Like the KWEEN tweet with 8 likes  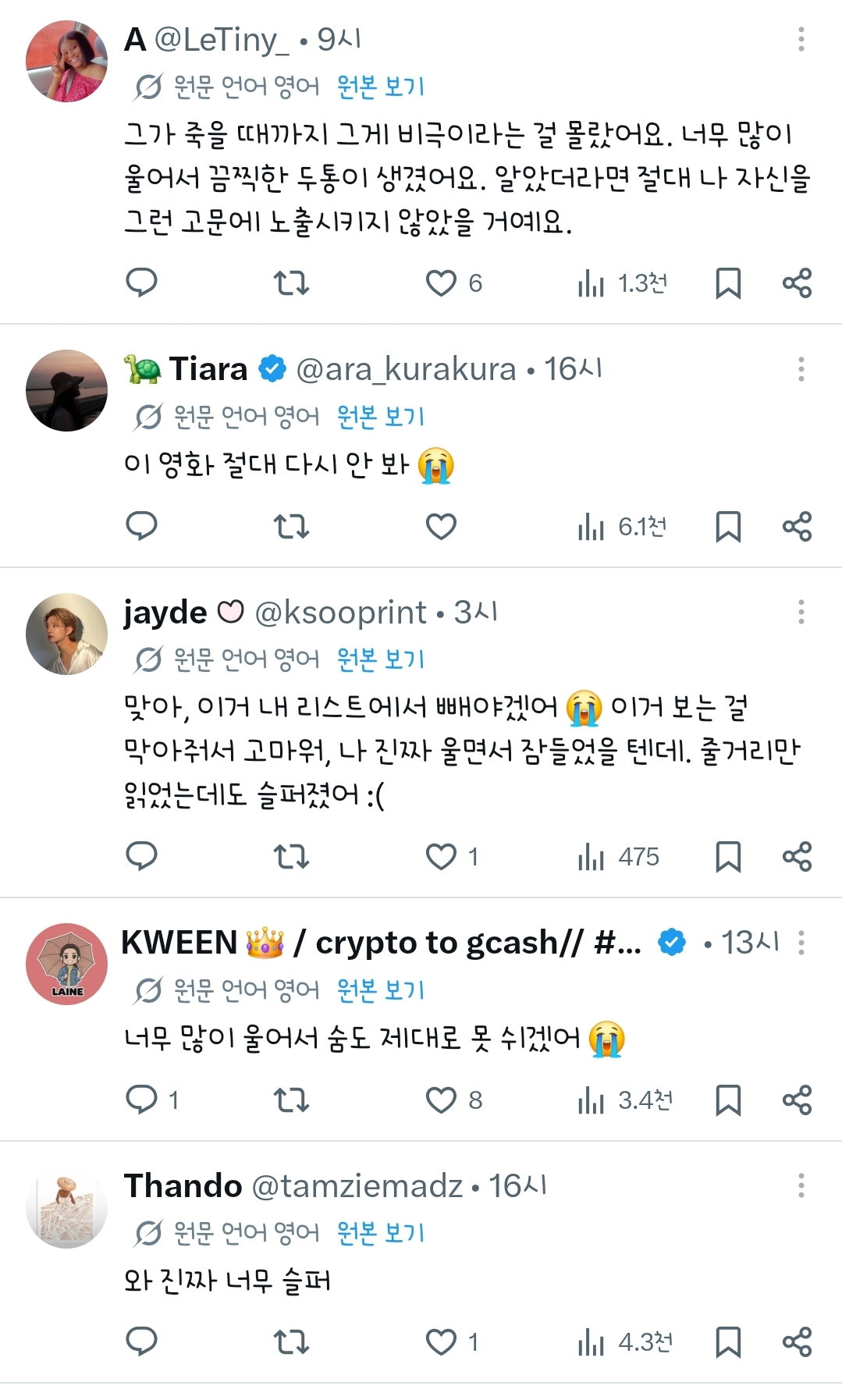453,1100
